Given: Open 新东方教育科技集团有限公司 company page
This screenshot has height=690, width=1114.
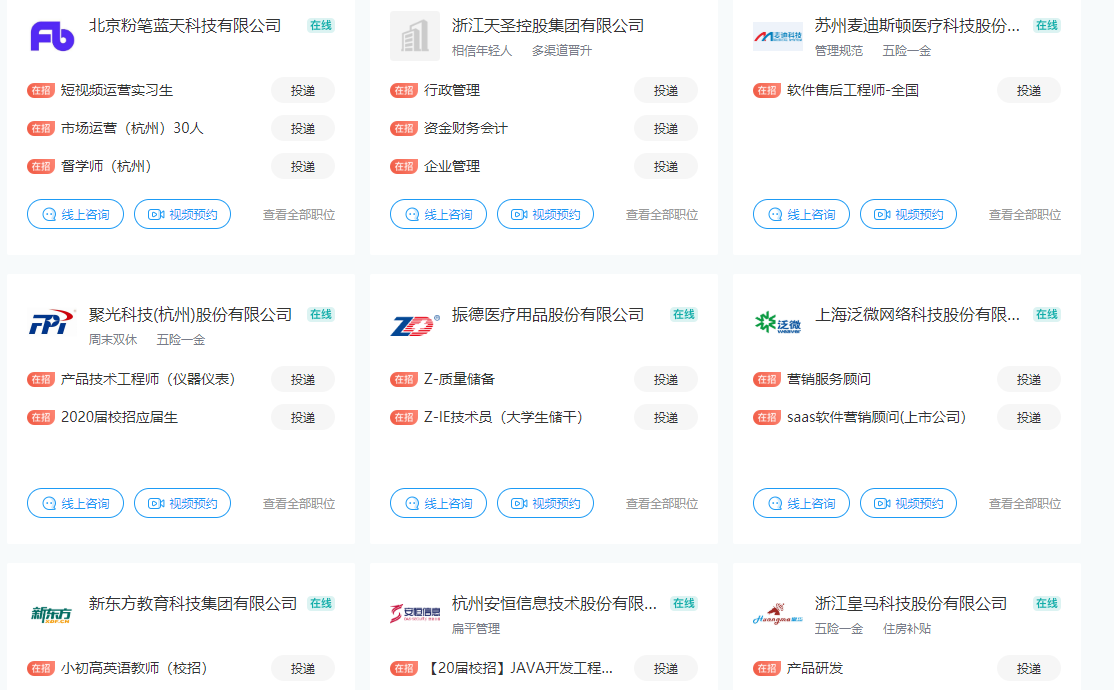Looking at the screenshot, I should pos(193,603).
